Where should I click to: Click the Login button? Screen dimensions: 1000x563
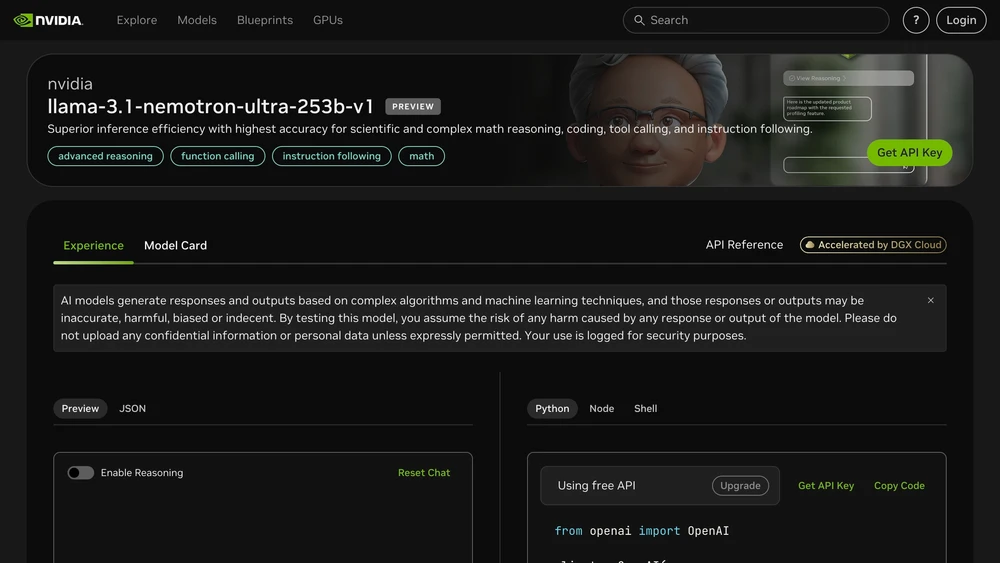click(x=961, y=20)
